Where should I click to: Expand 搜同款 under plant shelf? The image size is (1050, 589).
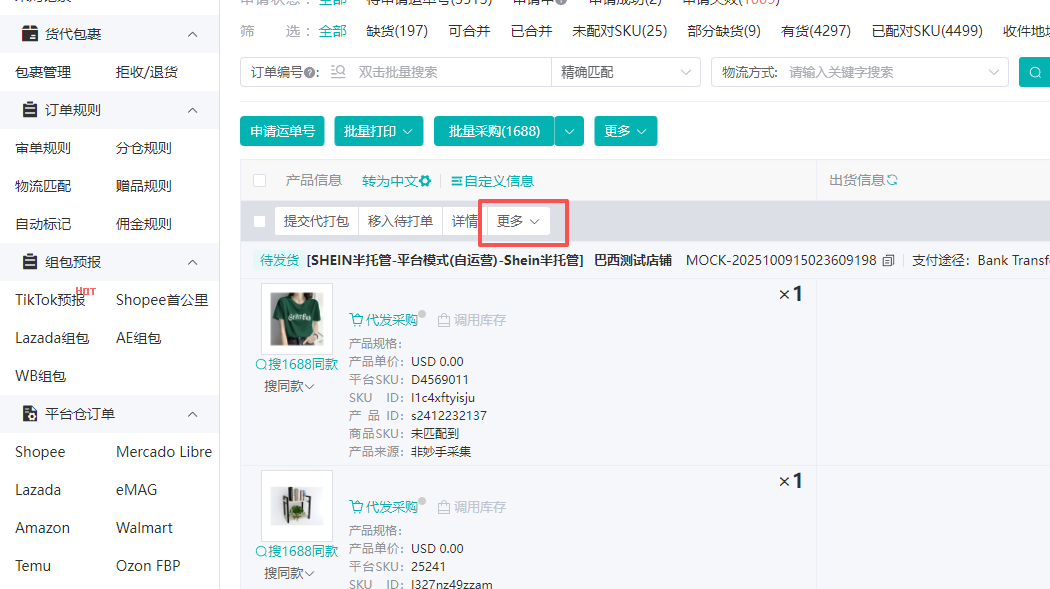[289, 573]
